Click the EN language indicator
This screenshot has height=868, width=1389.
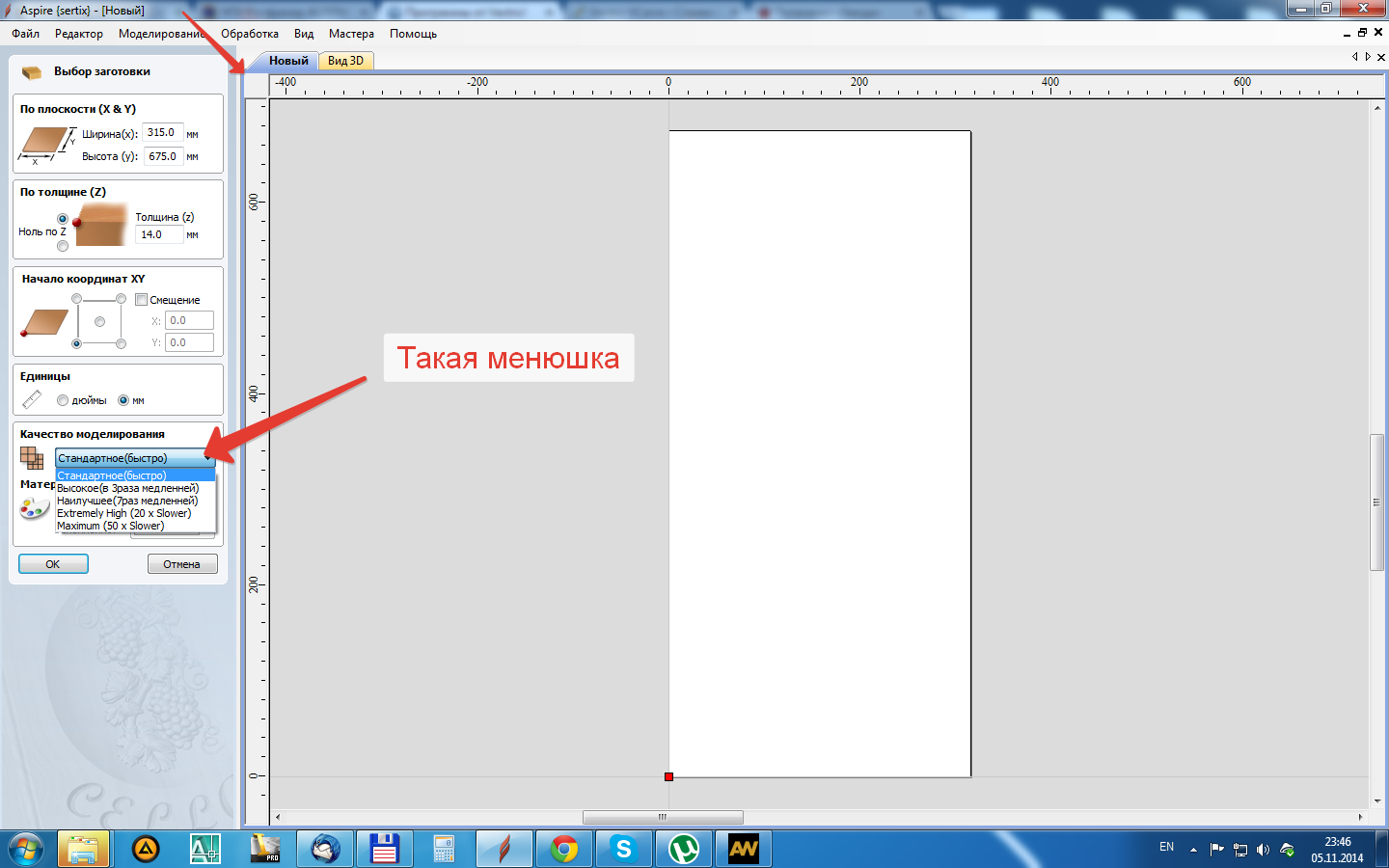point(1166,848)
